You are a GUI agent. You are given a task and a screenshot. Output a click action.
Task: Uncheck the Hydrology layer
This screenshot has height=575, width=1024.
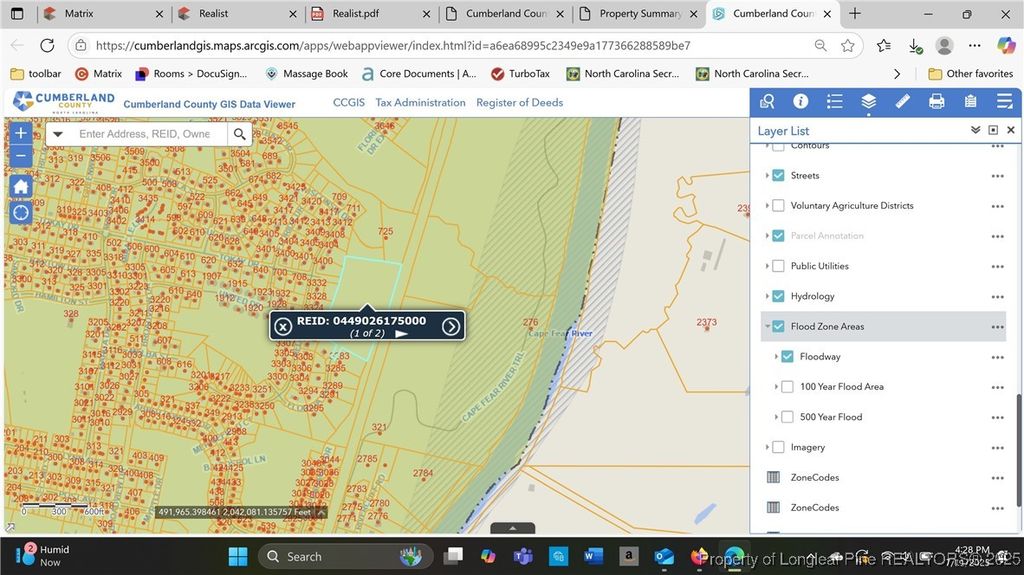(778, 296)
